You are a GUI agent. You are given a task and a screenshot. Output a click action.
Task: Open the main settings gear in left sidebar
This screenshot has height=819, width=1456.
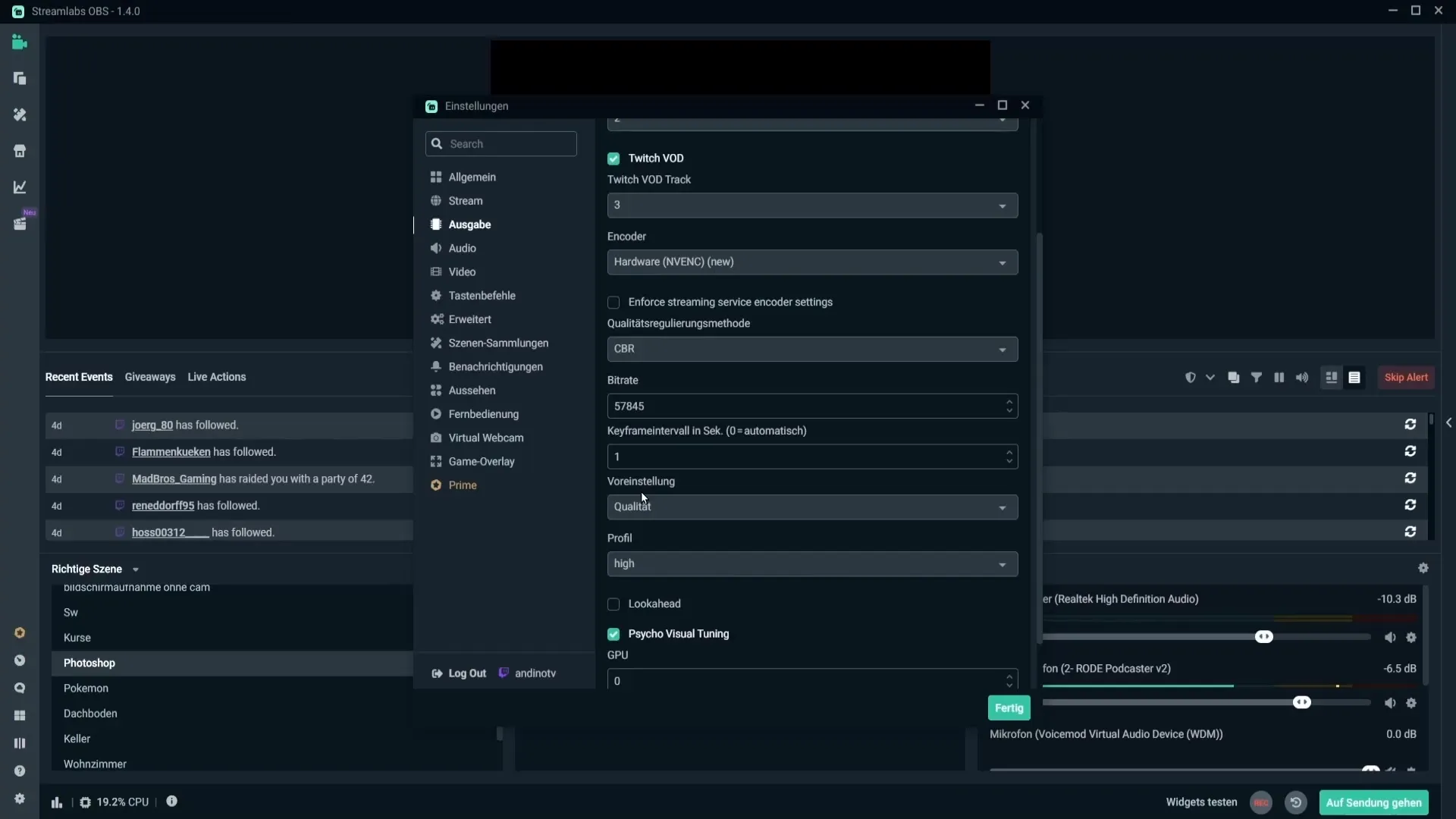click(x=20, y=799)
